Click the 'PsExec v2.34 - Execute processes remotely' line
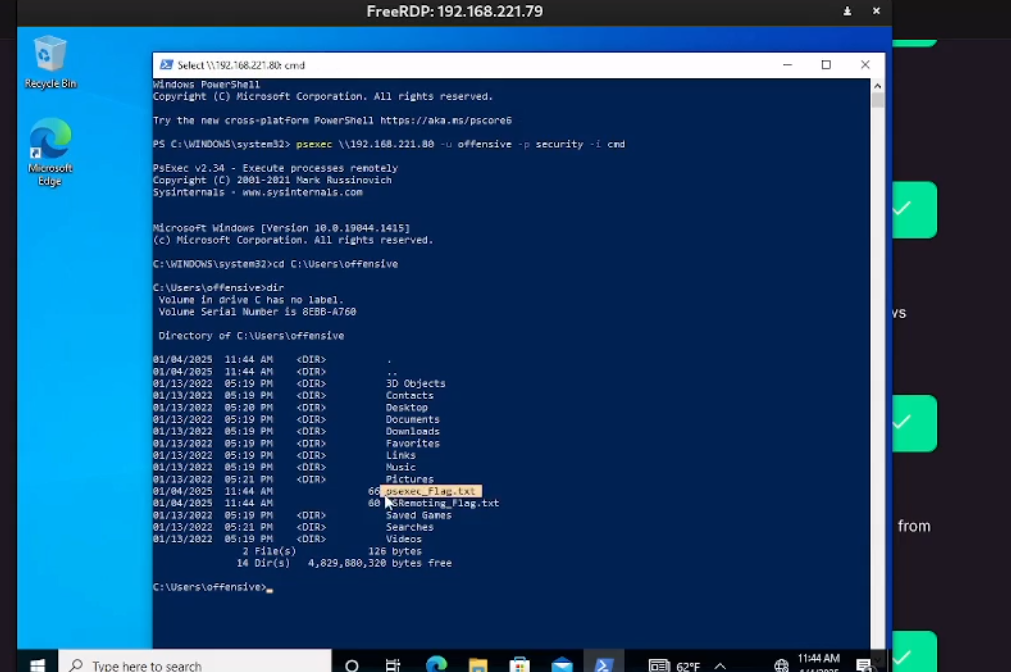Image resolution: width=1011 pixels, height=672 pixels. tap(275, 168)
